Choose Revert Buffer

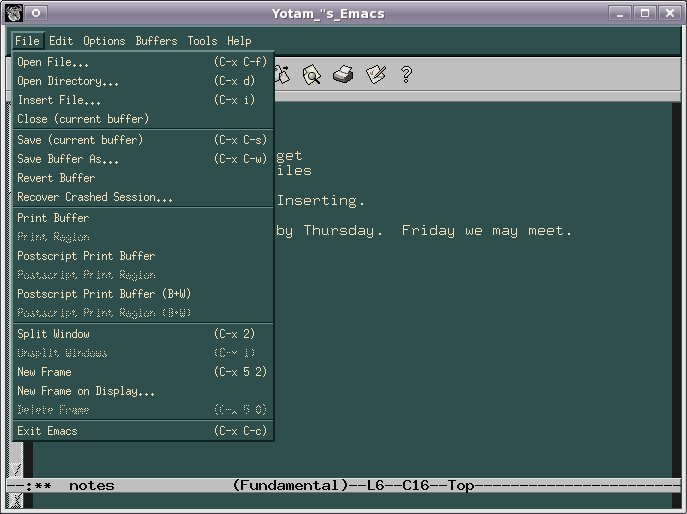click(143, 178)
